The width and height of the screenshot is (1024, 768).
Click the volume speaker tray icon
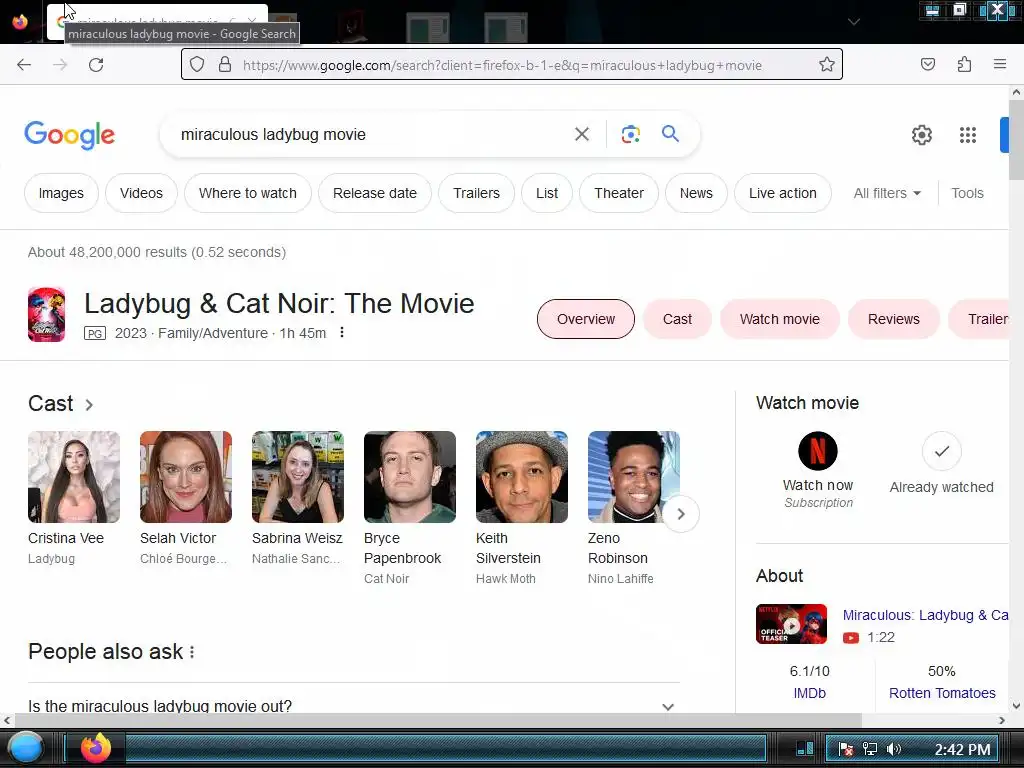click(x=894, y=749)
